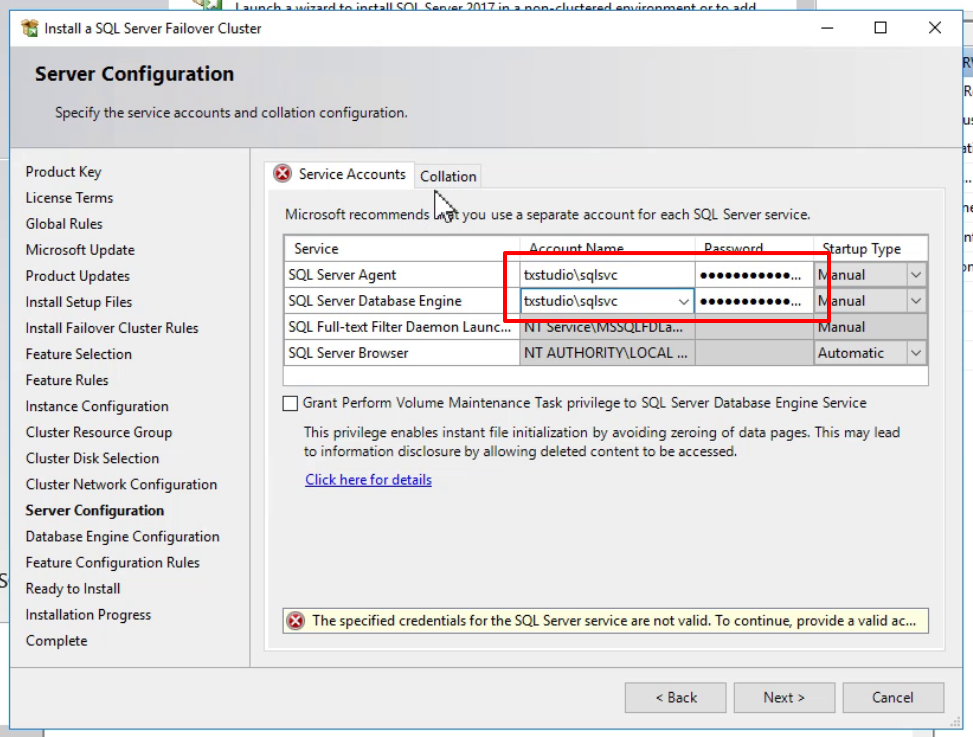
Task: Select Global Rules step in sidebar
Action: tap(64, 224)
